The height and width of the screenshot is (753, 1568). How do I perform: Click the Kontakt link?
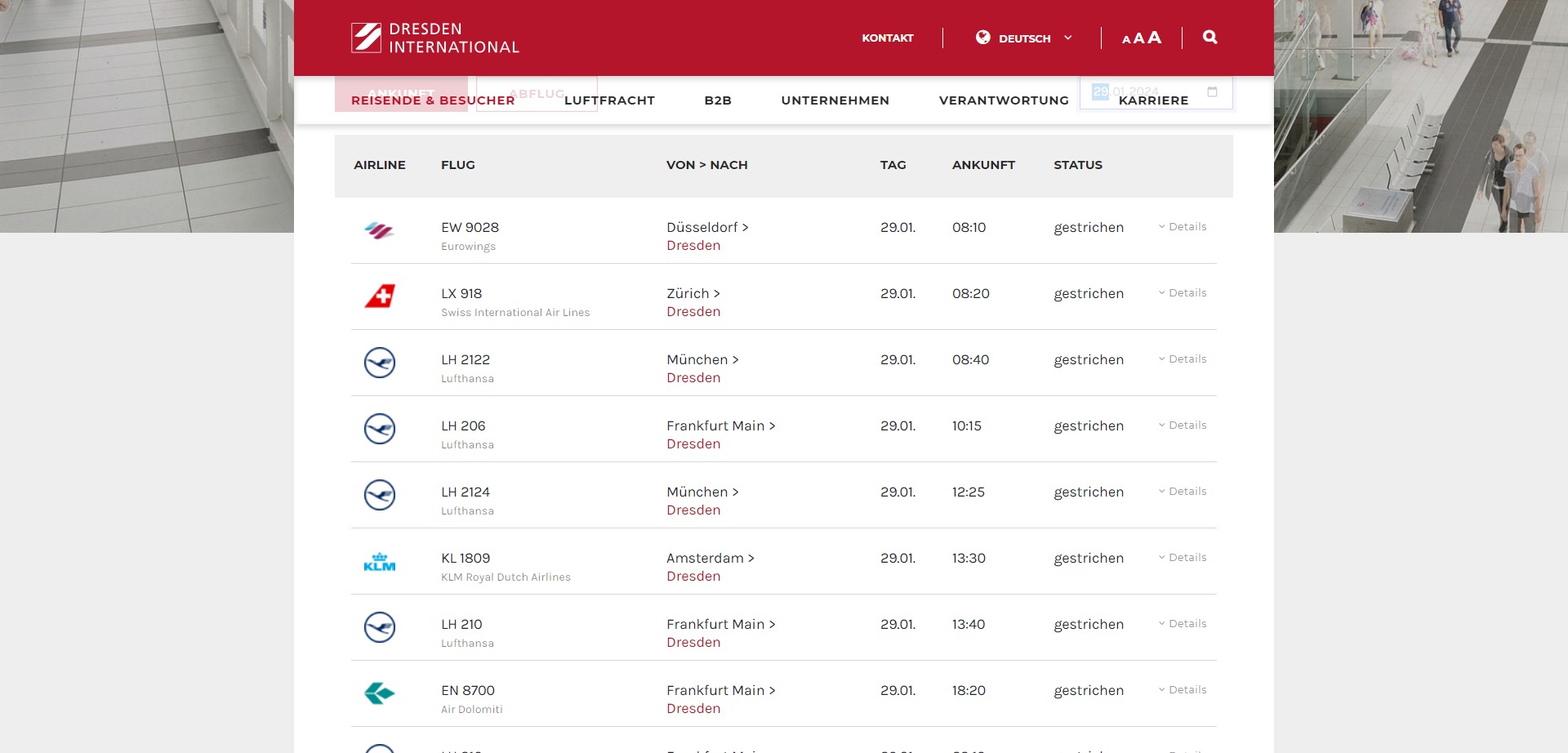coord(887,38)
